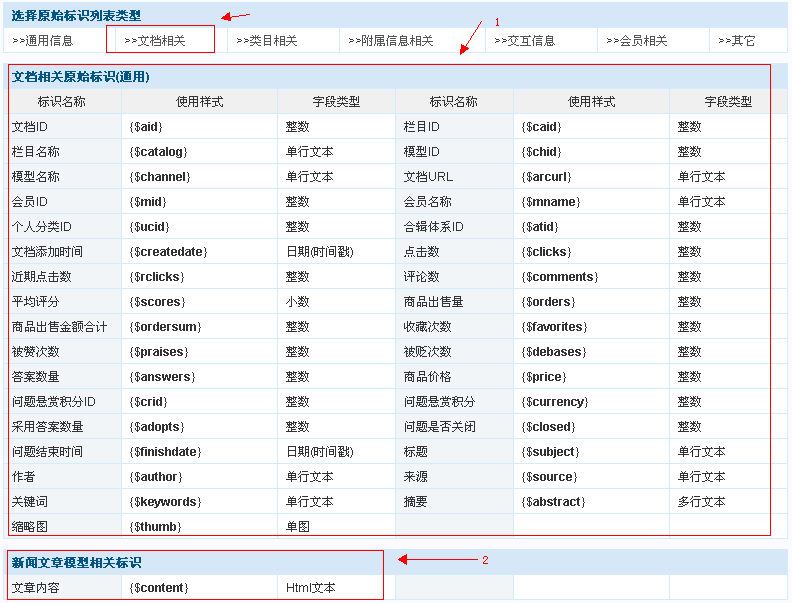Select the {$scores} identifier
The width and height of the screenshot is (792, 603).
click(158, 302)
